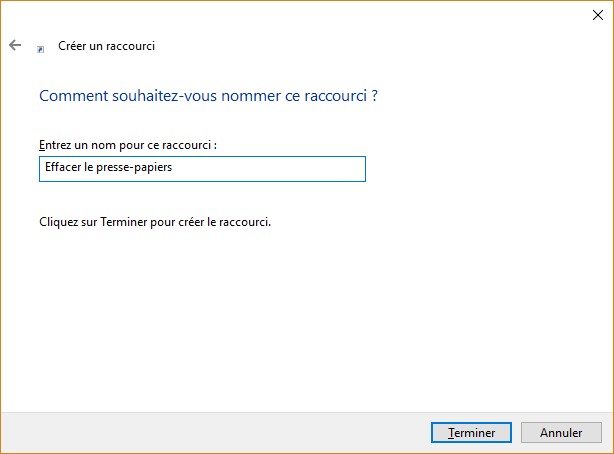Click the question mark ending the heading
Image resolution: width=614 pixels, height=454 pixels.
[374, 97]
